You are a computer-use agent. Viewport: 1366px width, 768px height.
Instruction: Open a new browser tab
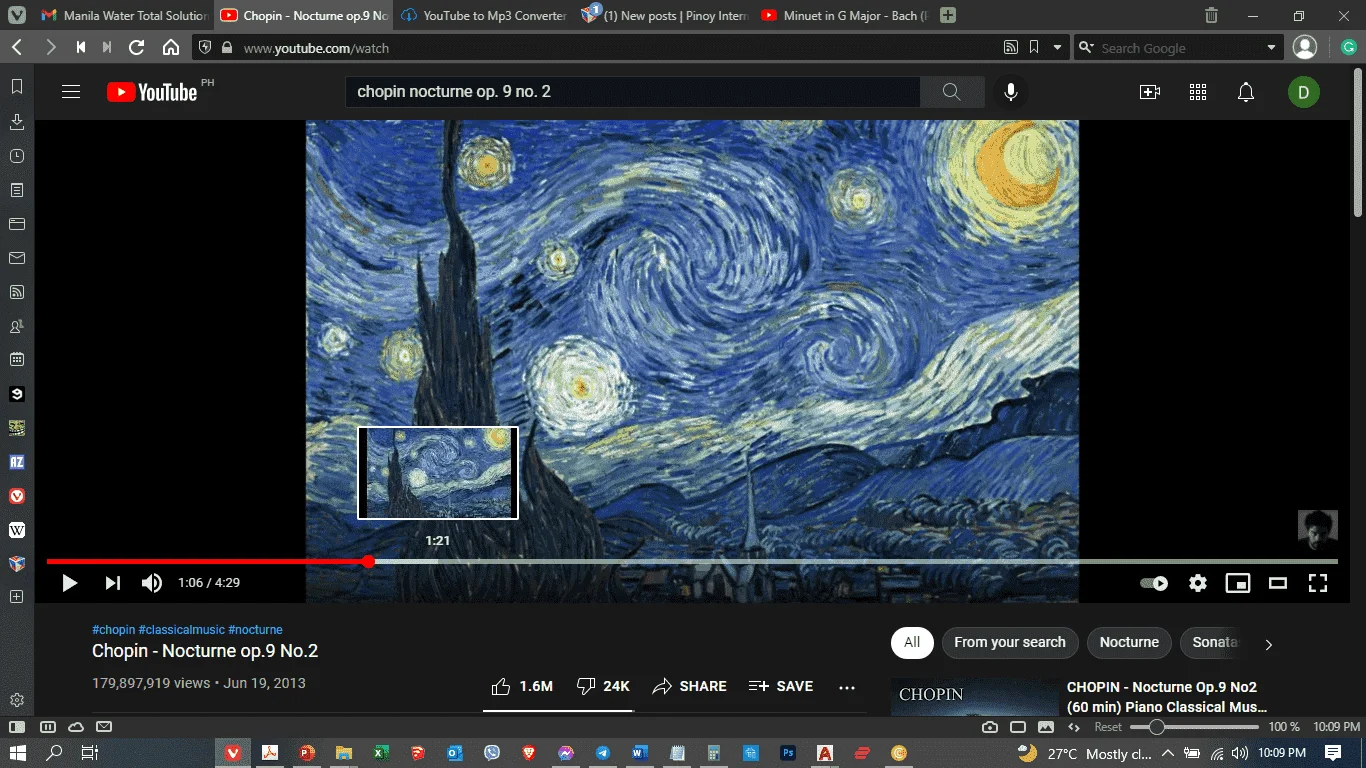[948, 15]
